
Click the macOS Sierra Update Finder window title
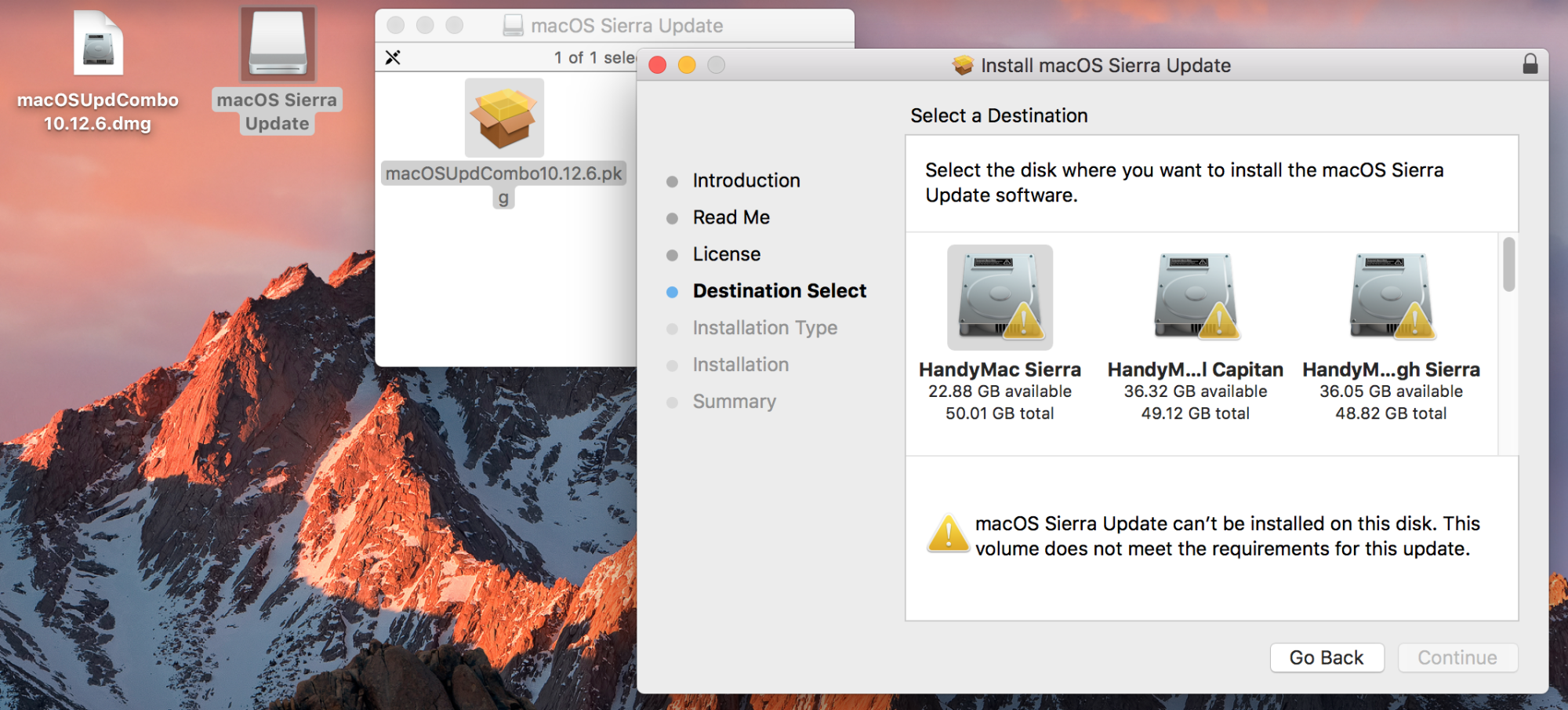pyautogui.click(x=626, y=26)
